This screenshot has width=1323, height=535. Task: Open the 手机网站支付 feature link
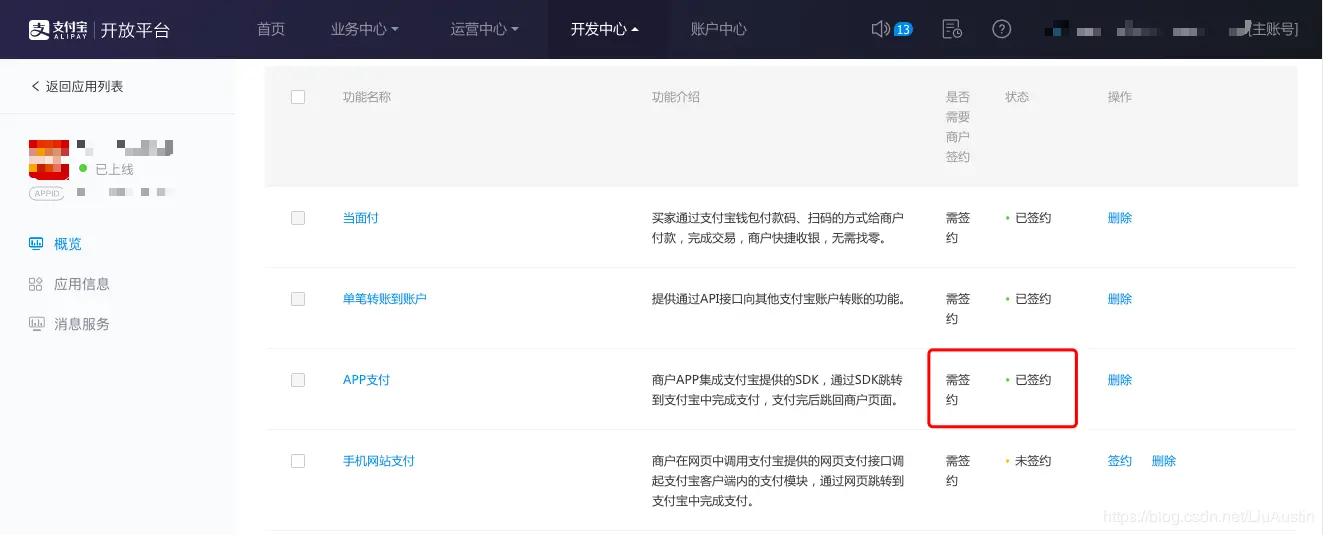(x=379, y=461)
